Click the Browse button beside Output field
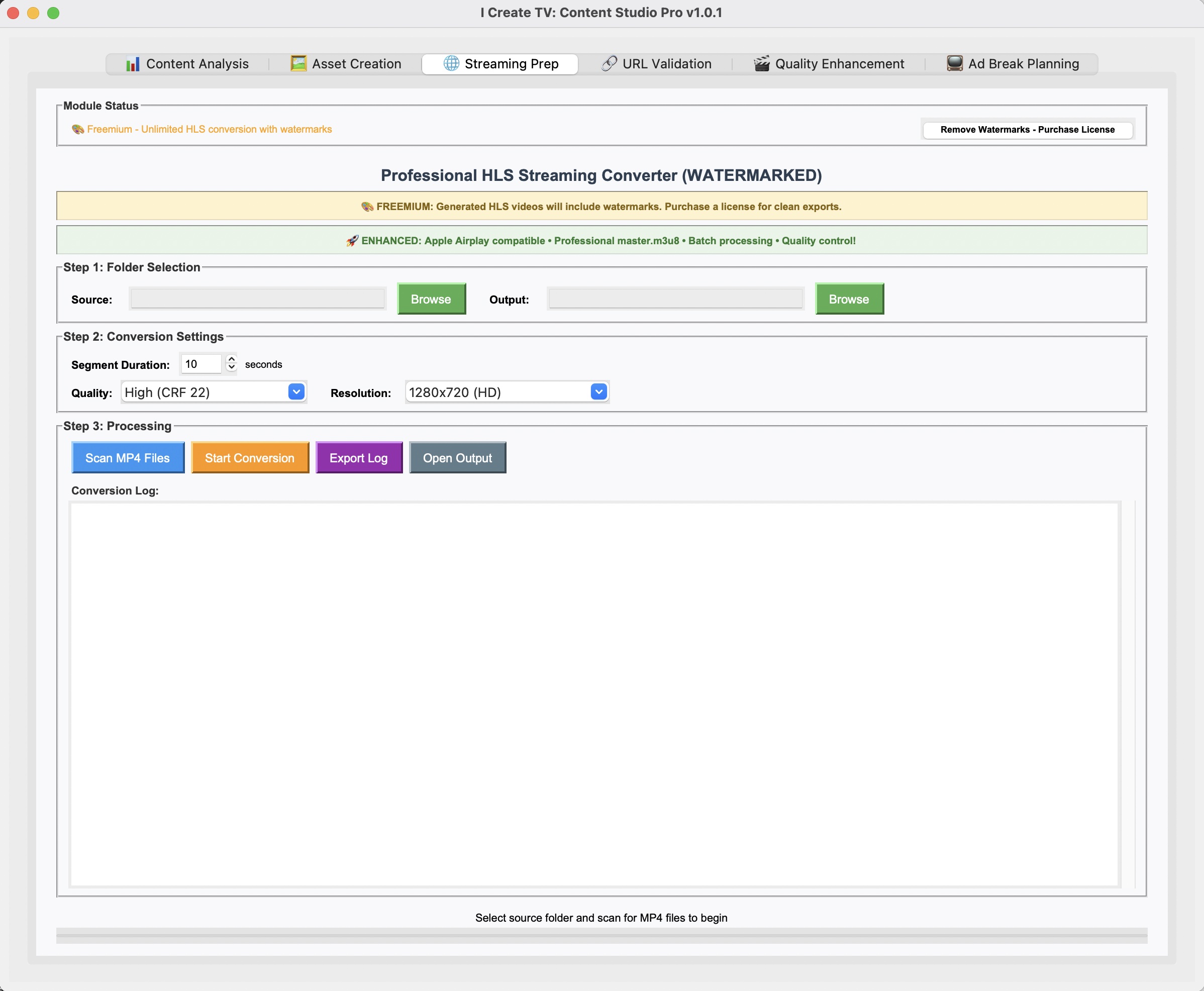Viewport: 1204px width, 991px height. pyautogui.click(x=849, y=299)
